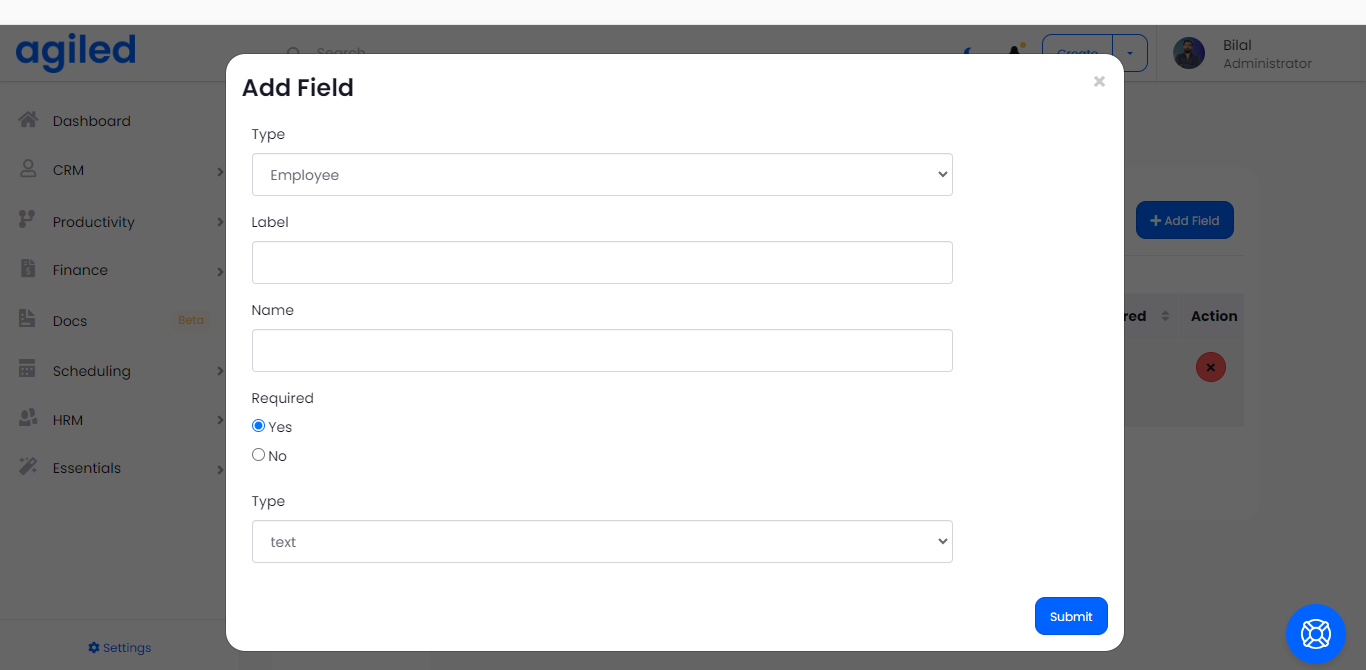Open the Employee type dropdown
The width and height of the screenshot is (1366, 670).
pyautogui.click(x=602, y=175)
